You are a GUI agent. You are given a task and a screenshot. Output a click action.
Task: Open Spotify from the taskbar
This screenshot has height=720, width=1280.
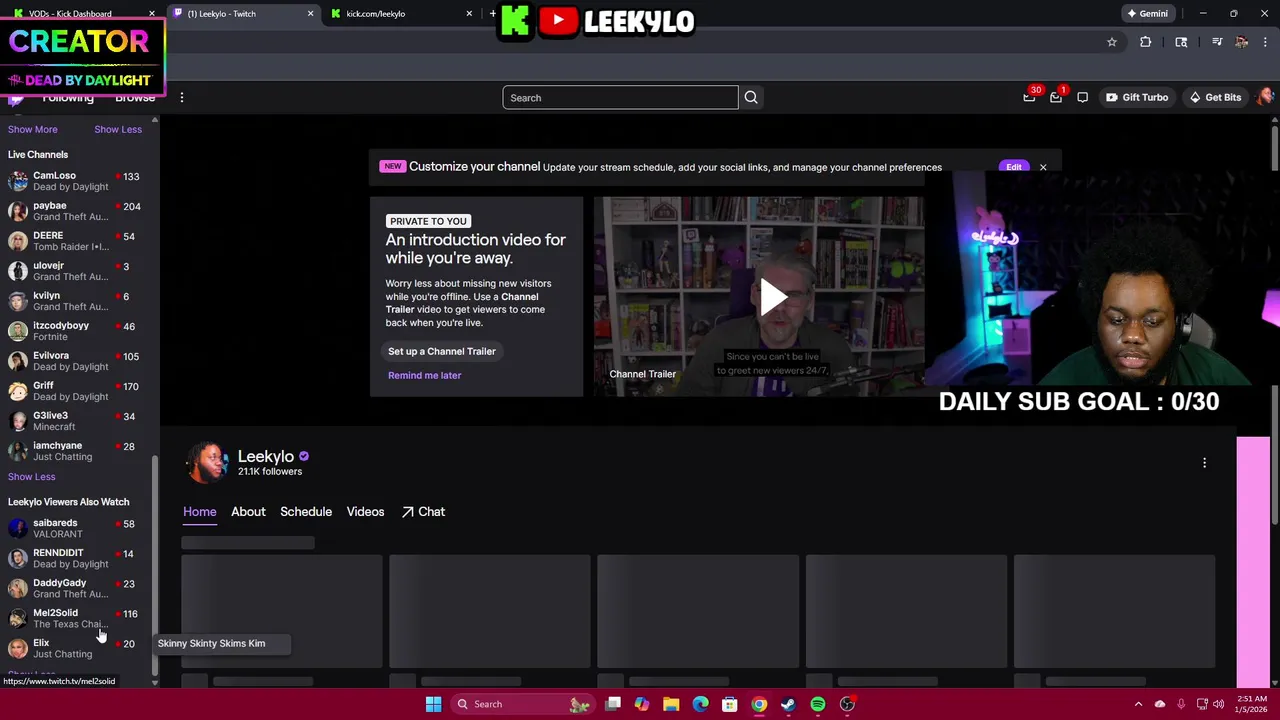coord(818,704)
